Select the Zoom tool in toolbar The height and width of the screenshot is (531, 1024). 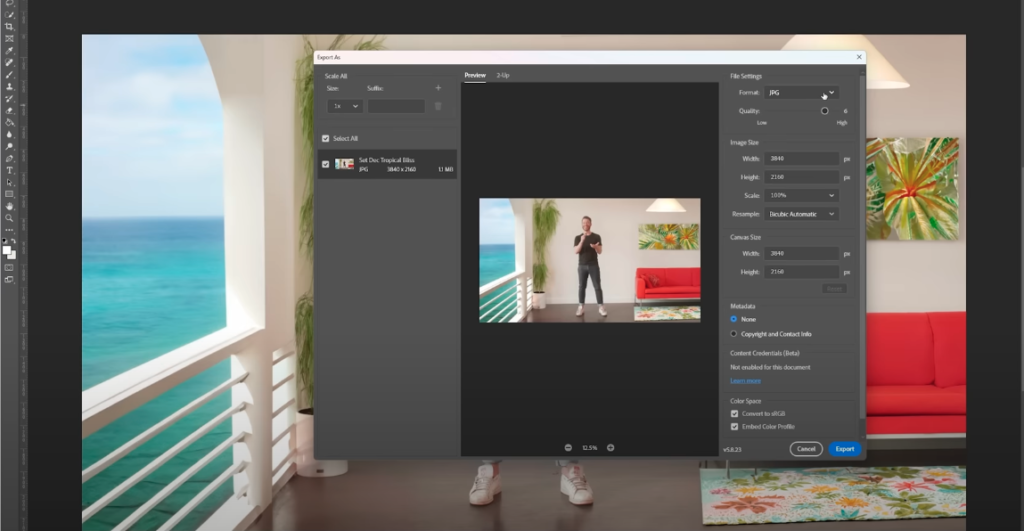coord(9,217)
